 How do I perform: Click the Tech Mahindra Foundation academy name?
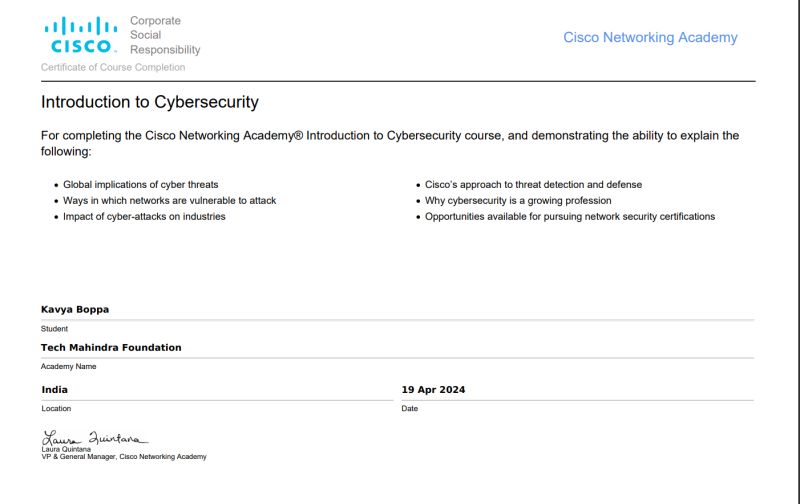(111, 347)
